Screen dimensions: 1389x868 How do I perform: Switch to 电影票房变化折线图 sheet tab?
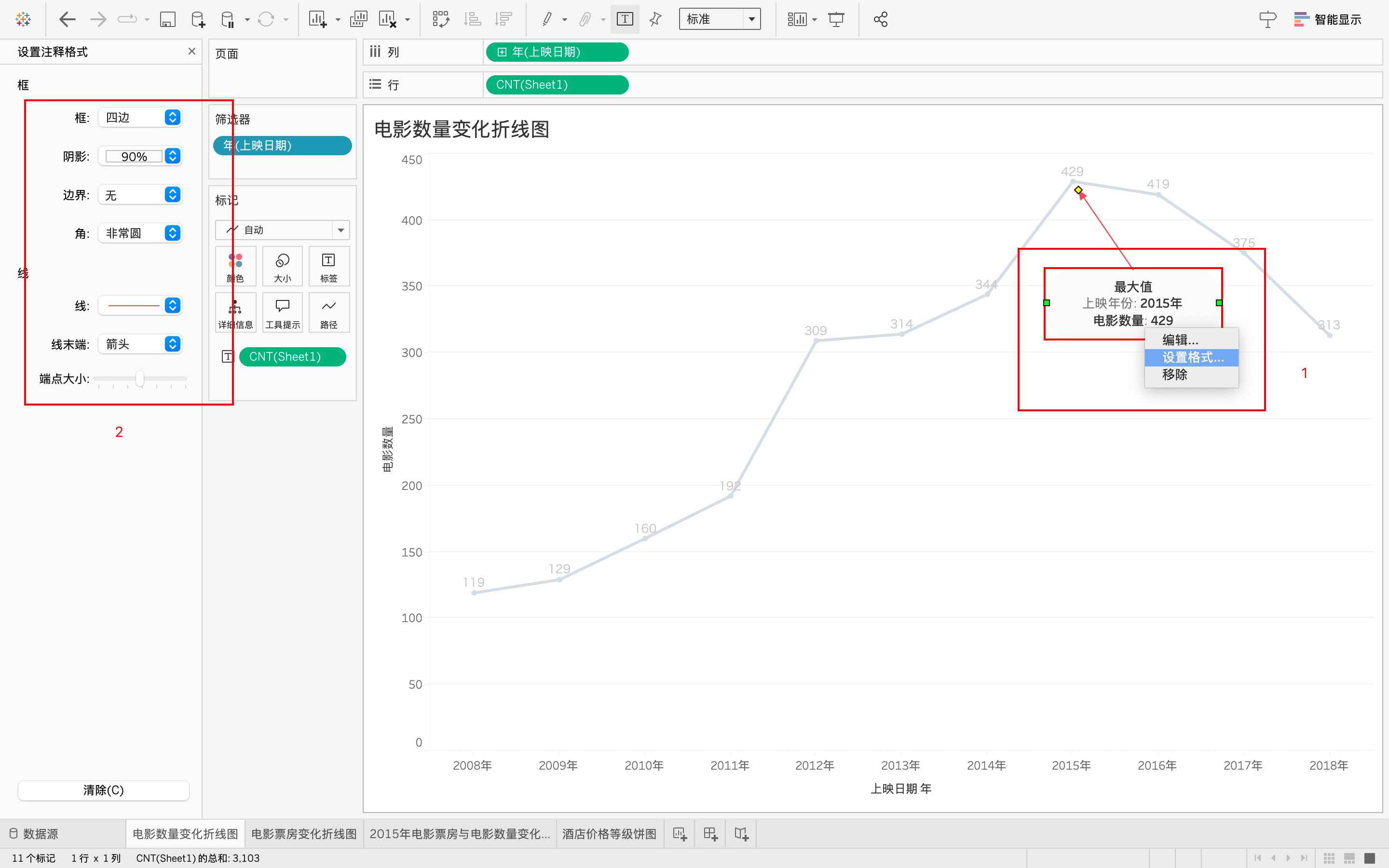coord(304,834)
